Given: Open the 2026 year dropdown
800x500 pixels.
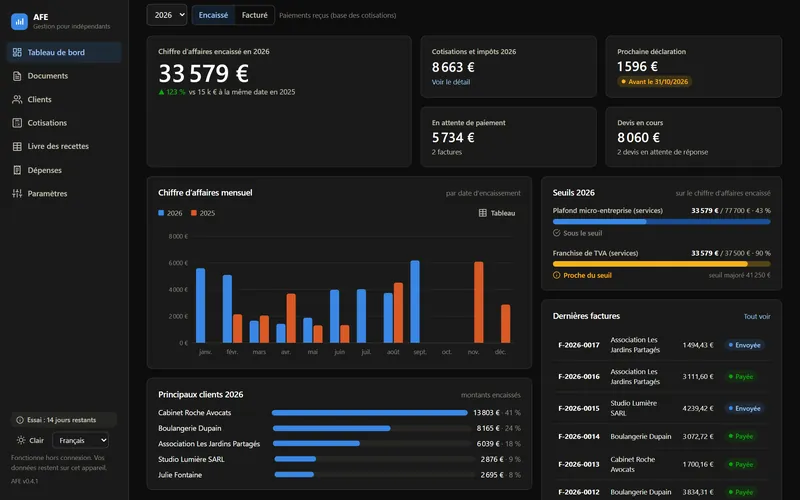Looking at the screenshot, I should [x=167, y=15].
